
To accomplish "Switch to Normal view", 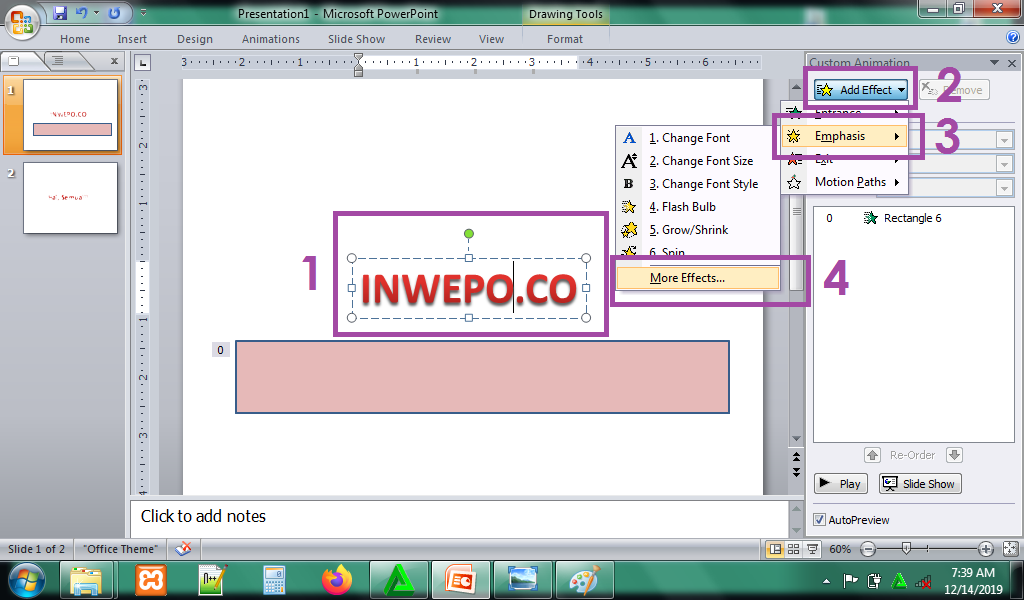I will click(x=775, y=549).
